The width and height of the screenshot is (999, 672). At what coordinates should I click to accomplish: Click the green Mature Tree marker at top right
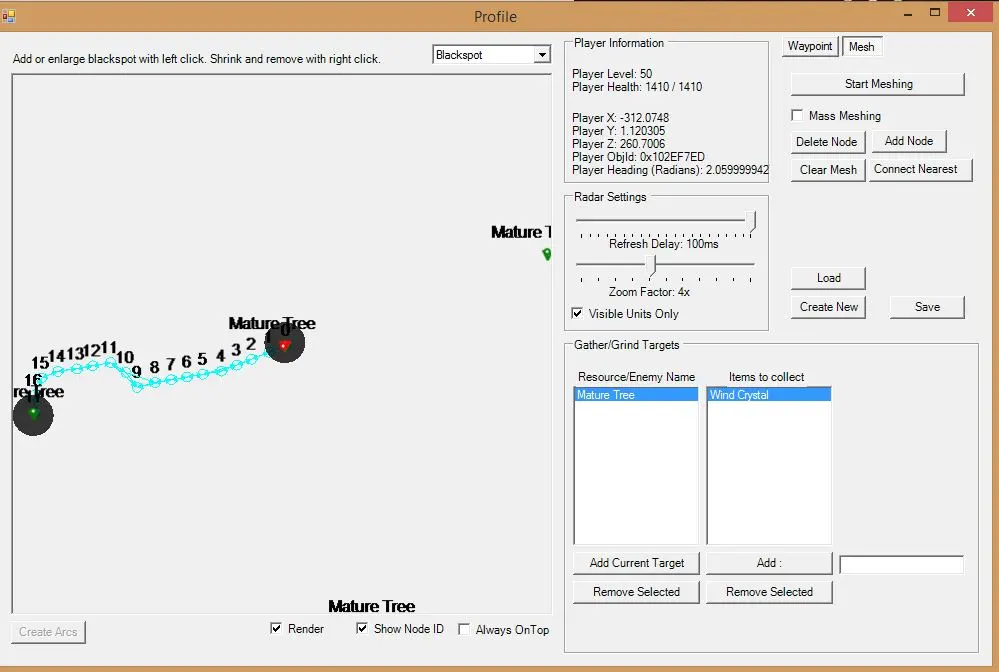(x=547, y=254)
